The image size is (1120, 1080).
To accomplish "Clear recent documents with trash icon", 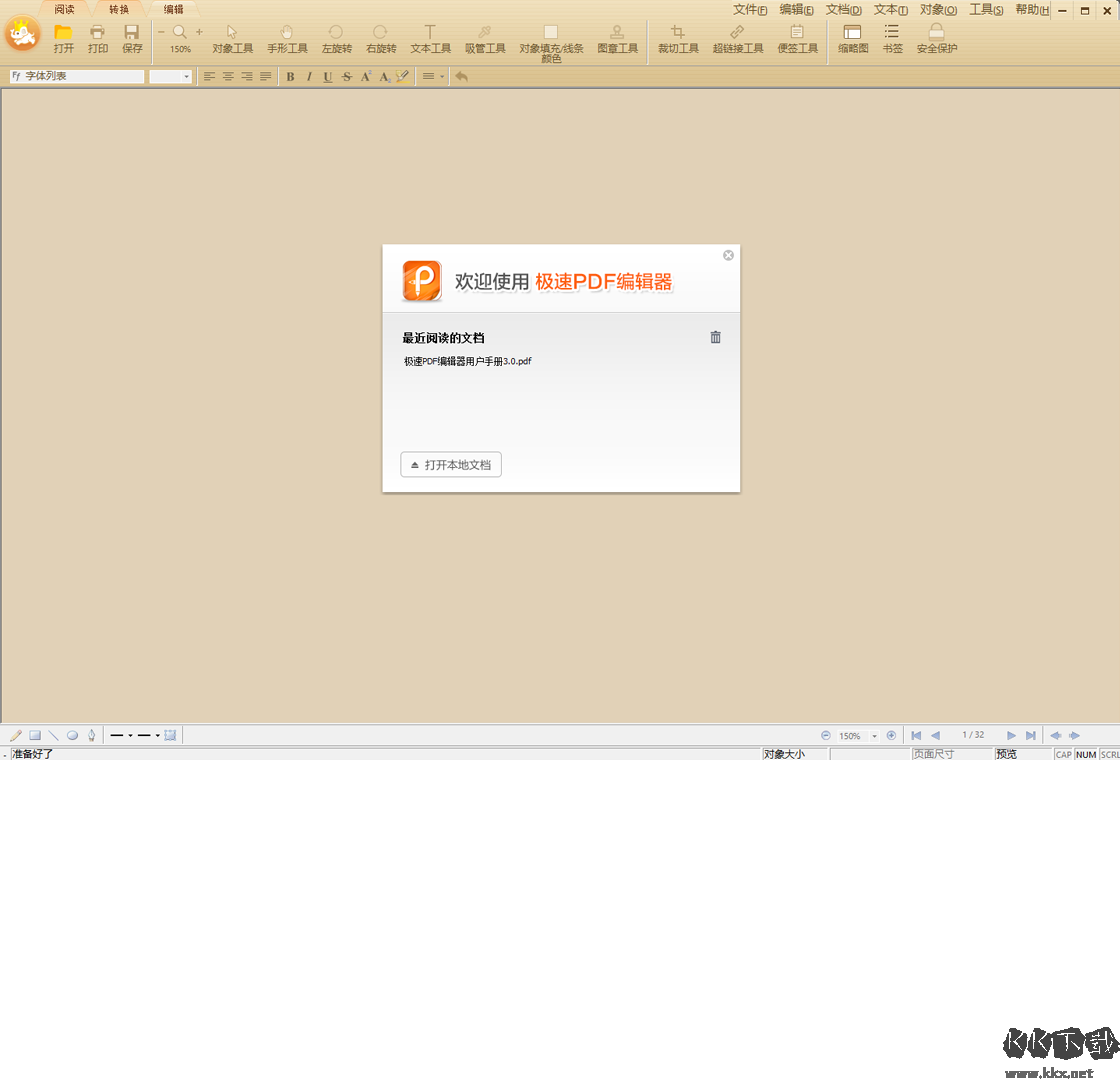I will [715, 337].
